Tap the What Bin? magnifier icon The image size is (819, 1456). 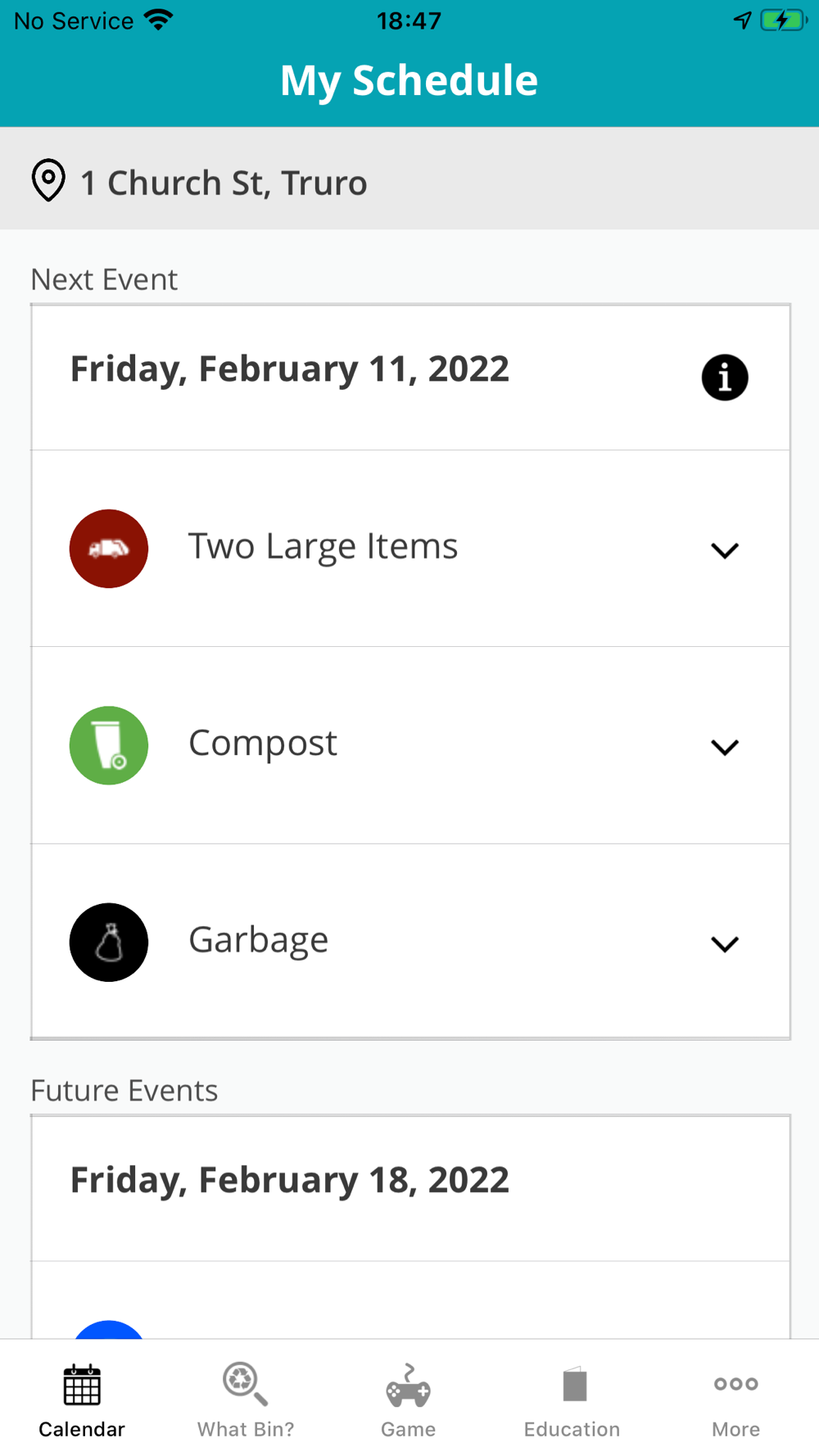point(245,1384)
